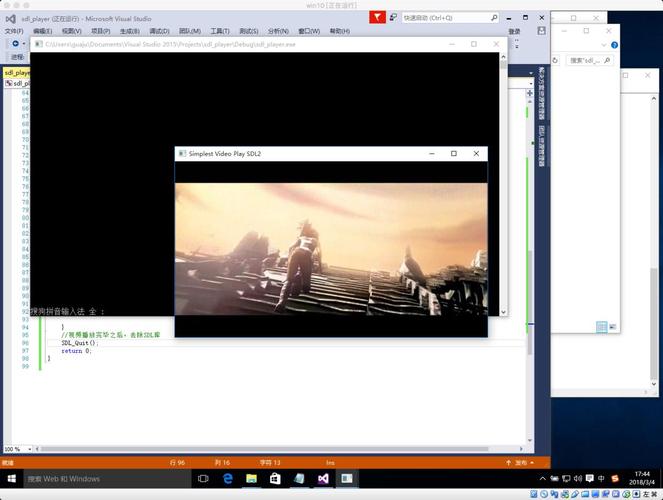This screenshot has width=663, height=500.
Task: Open the Windows Start menu
Action: [x=11, y=478]
